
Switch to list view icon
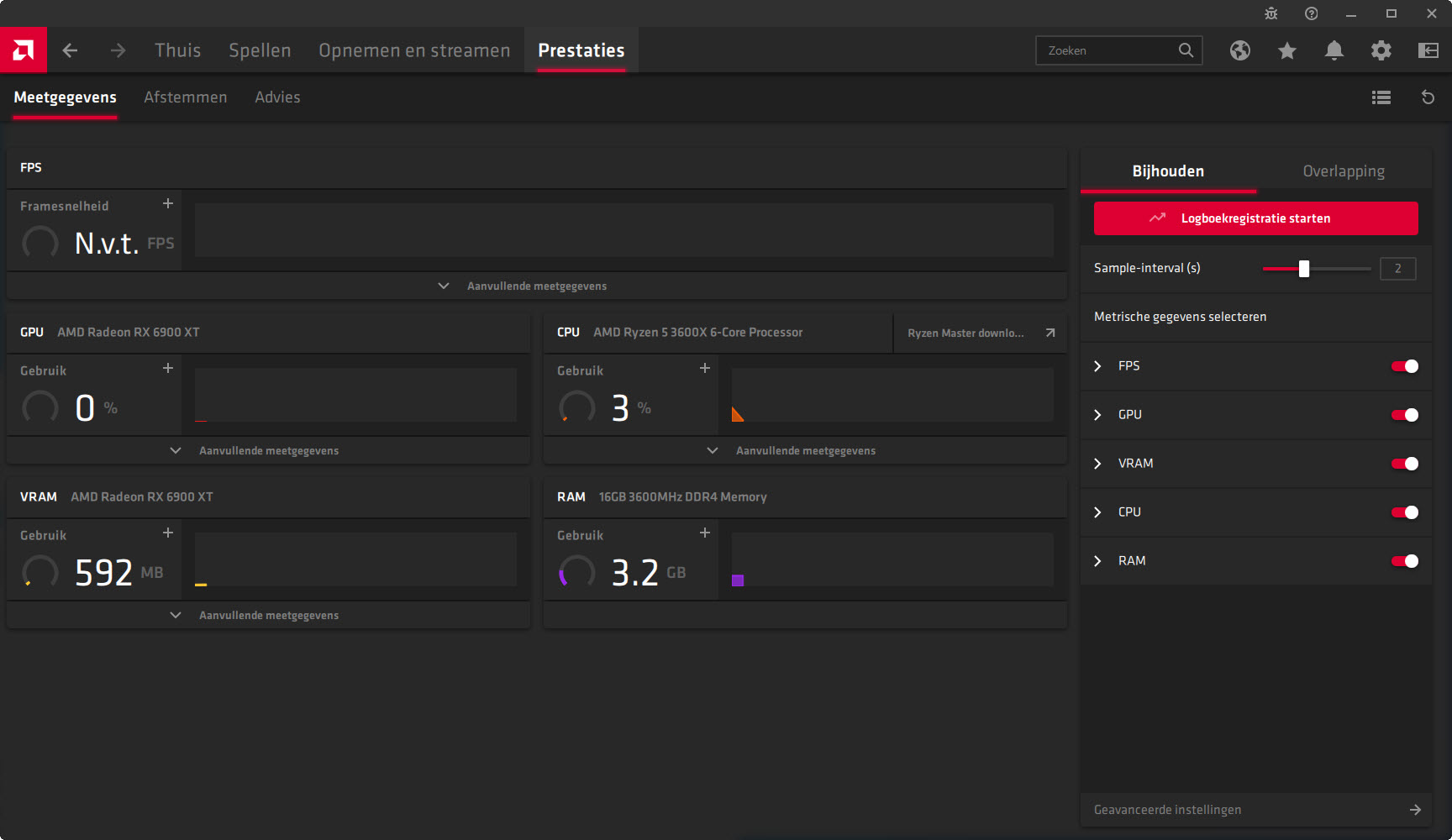1381,97
